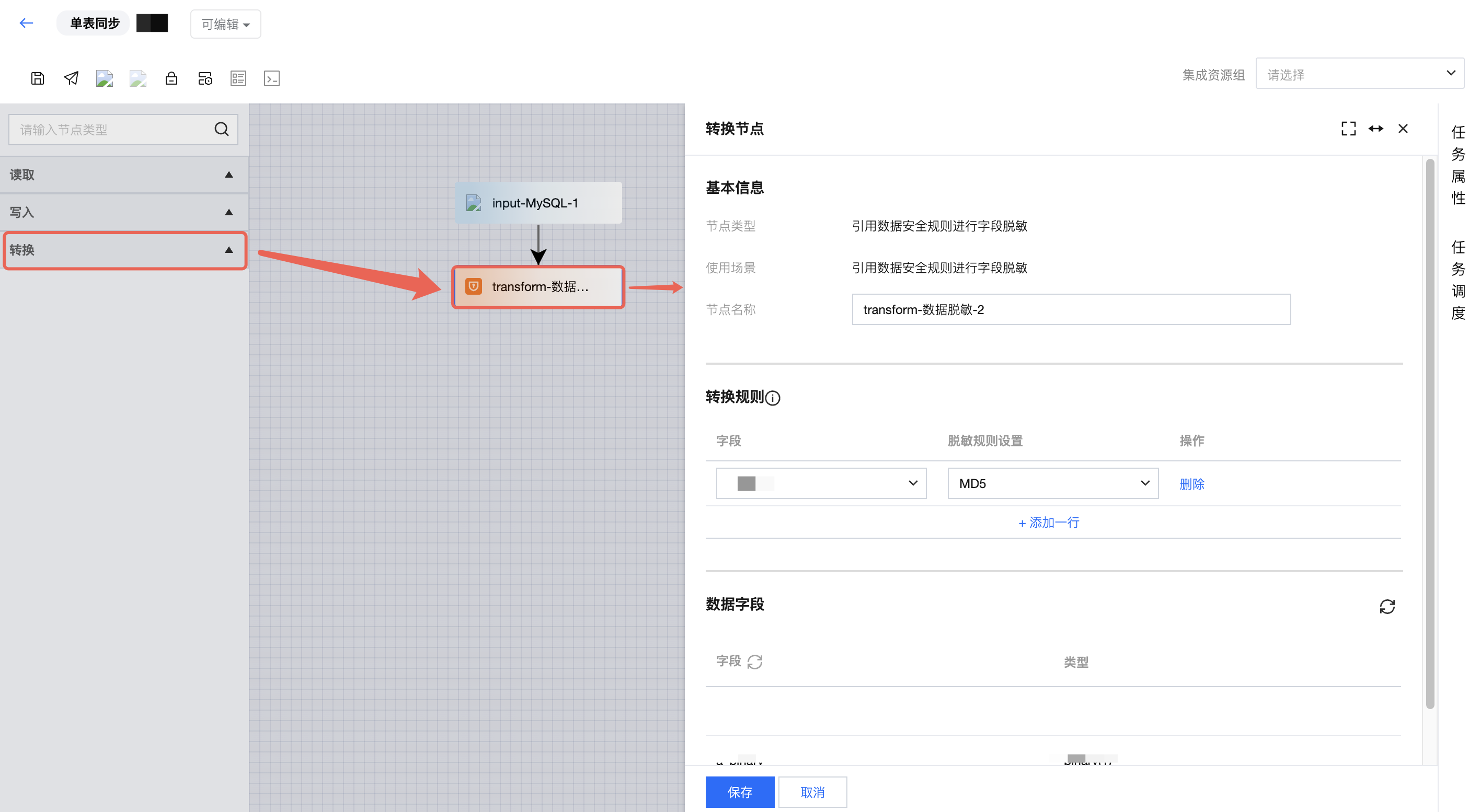
Task: Click the list form icon in toolbar
Action: click(238, 78)
